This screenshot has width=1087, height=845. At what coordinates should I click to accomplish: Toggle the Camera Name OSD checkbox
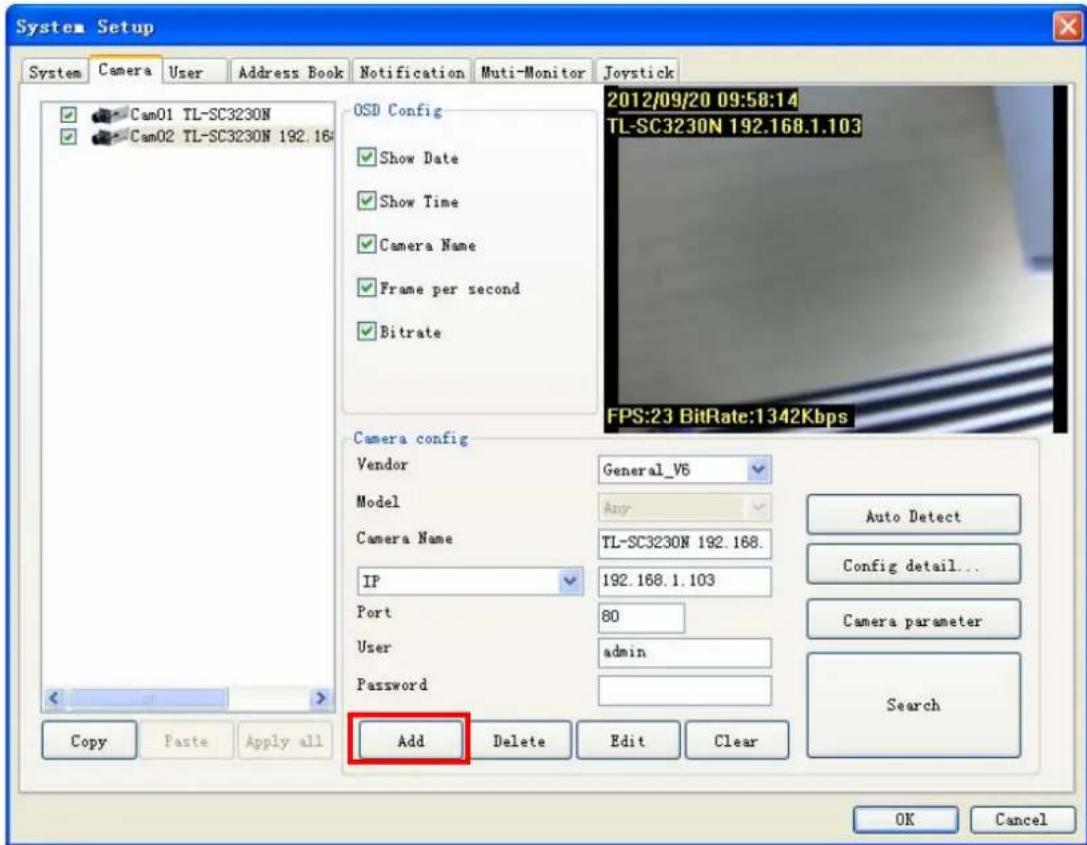coord(367,245)
